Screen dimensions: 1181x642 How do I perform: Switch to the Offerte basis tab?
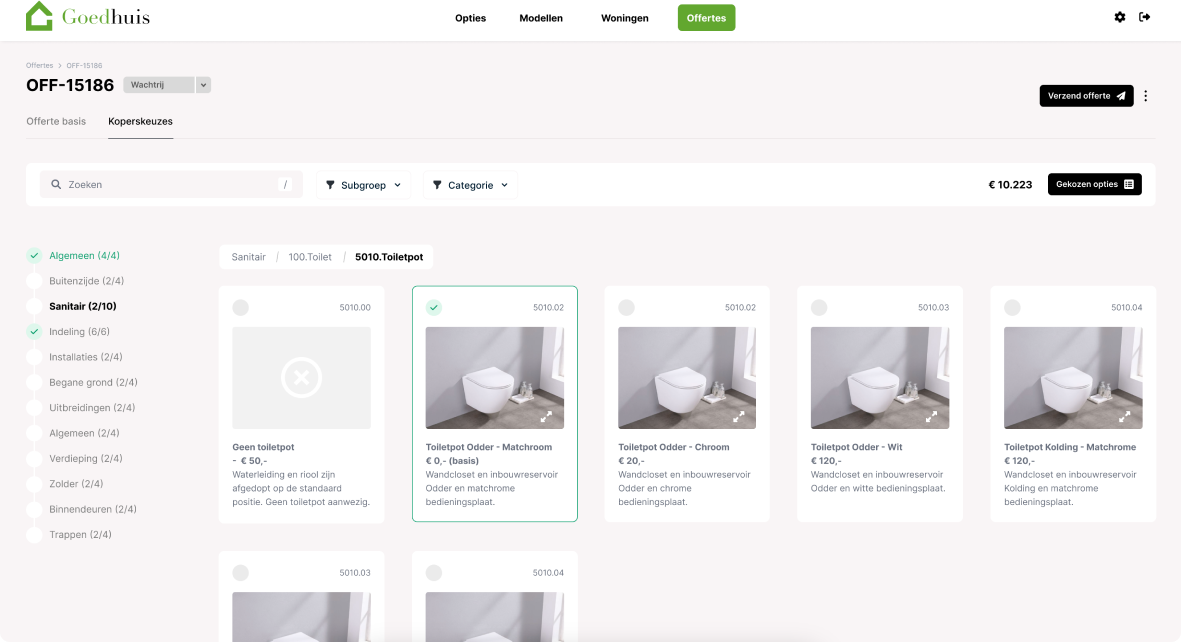tap(56, 121)
